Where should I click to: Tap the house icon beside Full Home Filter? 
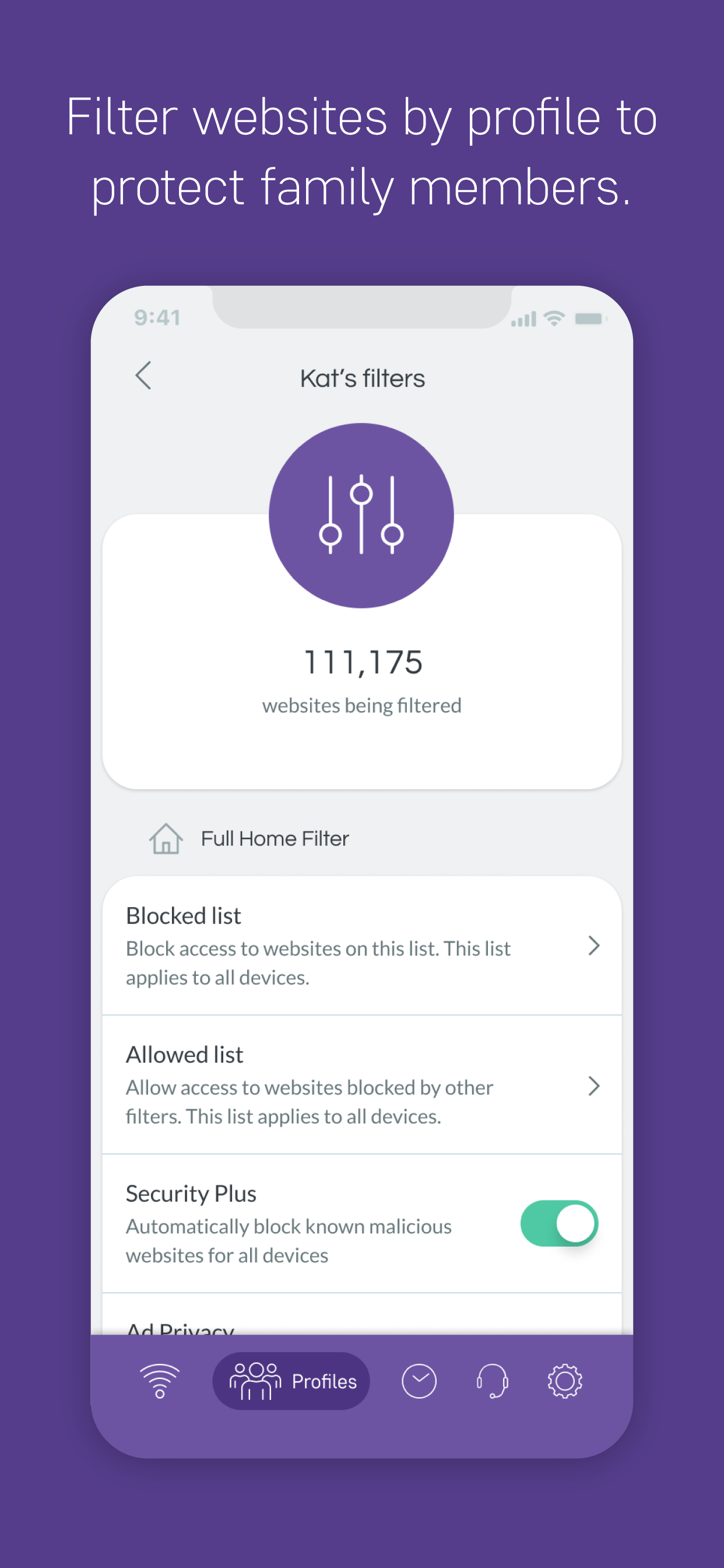166,838
